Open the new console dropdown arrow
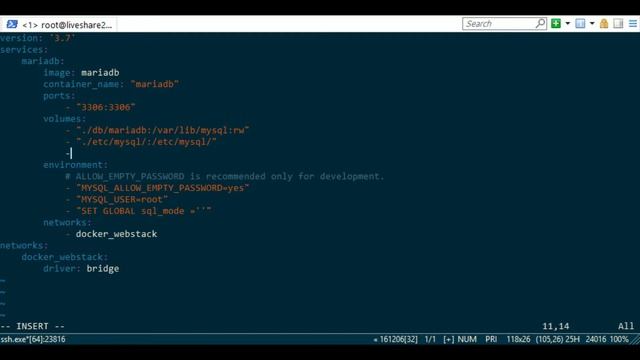Image resolution: width=640 pixels, height=360 pixels. [x=567, y=24]
